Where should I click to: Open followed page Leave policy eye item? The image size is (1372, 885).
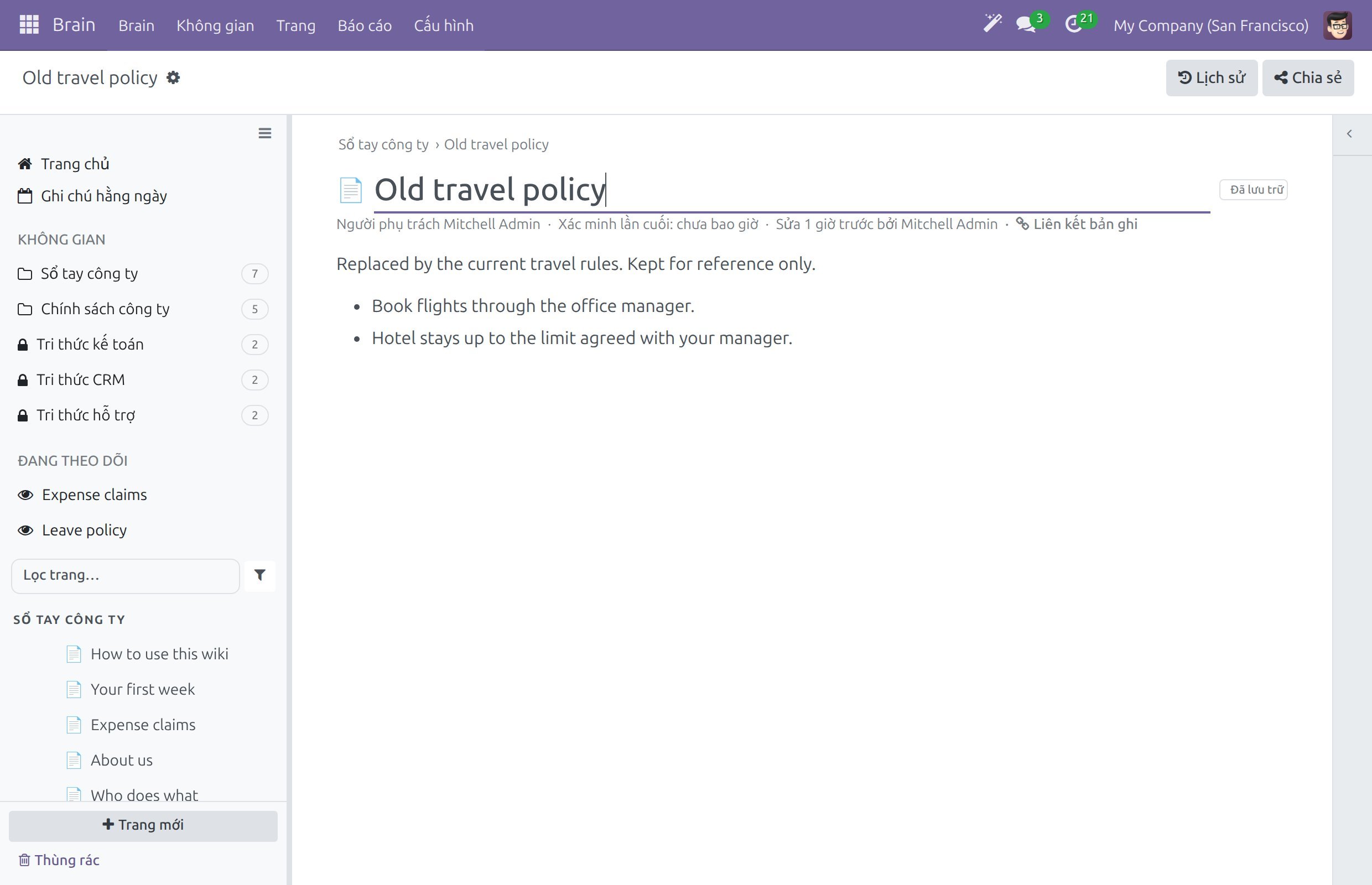coord(72,530)
